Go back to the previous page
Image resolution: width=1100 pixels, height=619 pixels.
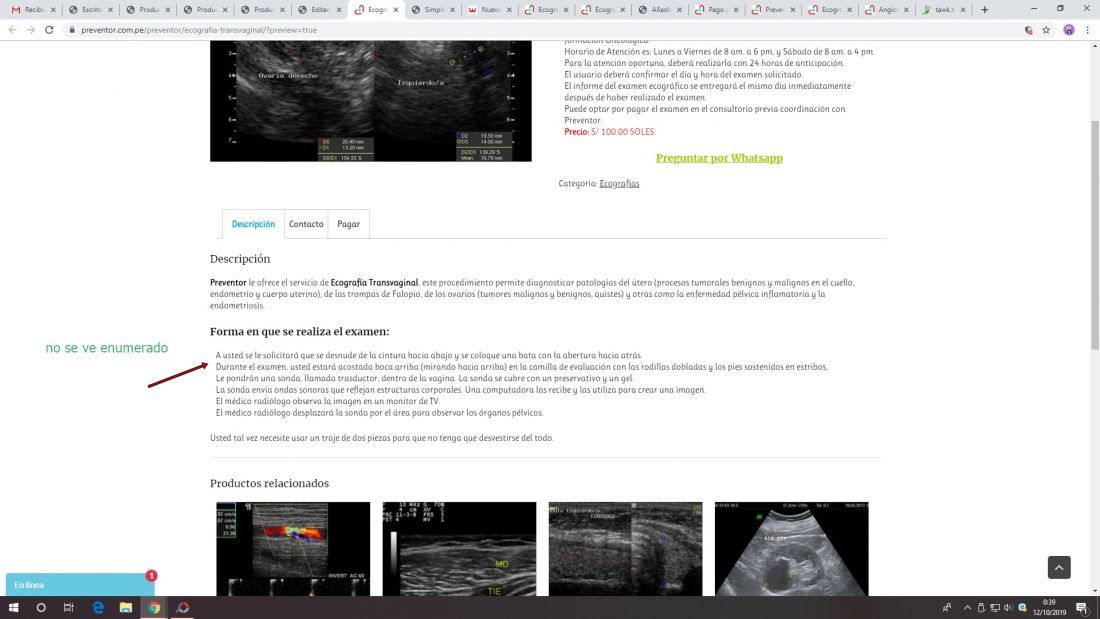coord(13,30)
